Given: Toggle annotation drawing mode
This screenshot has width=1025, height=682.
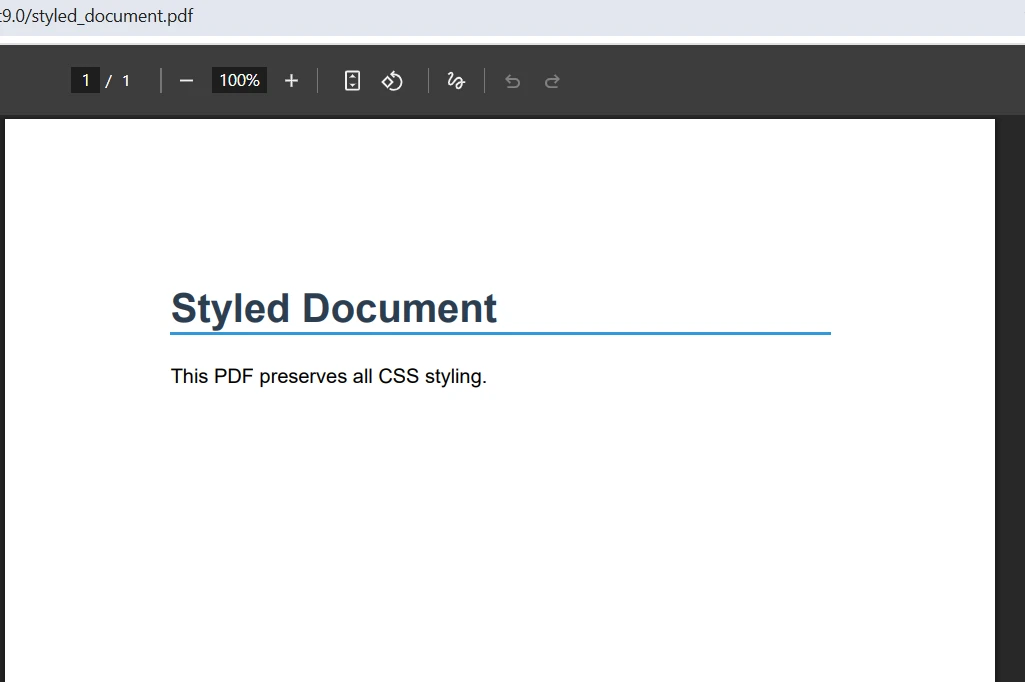Looking at the screenshot, I should click(x=455, y=80).
